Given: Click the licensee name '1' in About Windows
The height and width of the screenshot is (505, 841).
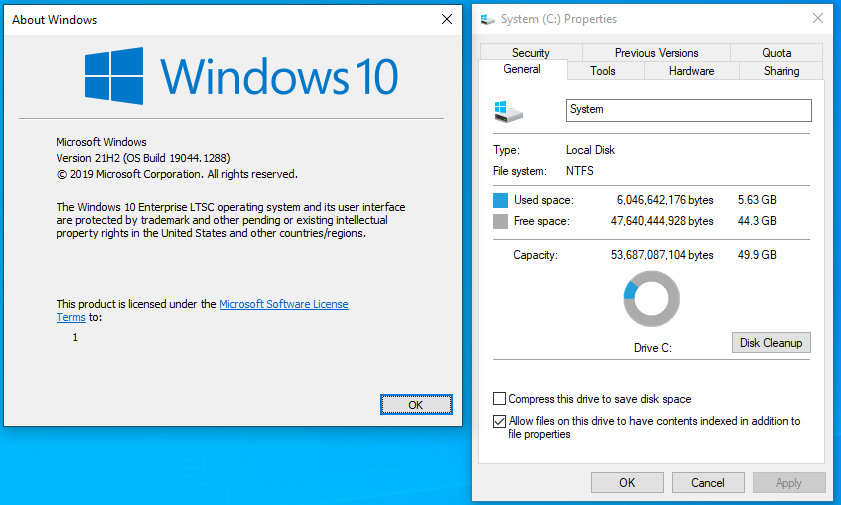Looking at the screenshot, I should (75, 337).
